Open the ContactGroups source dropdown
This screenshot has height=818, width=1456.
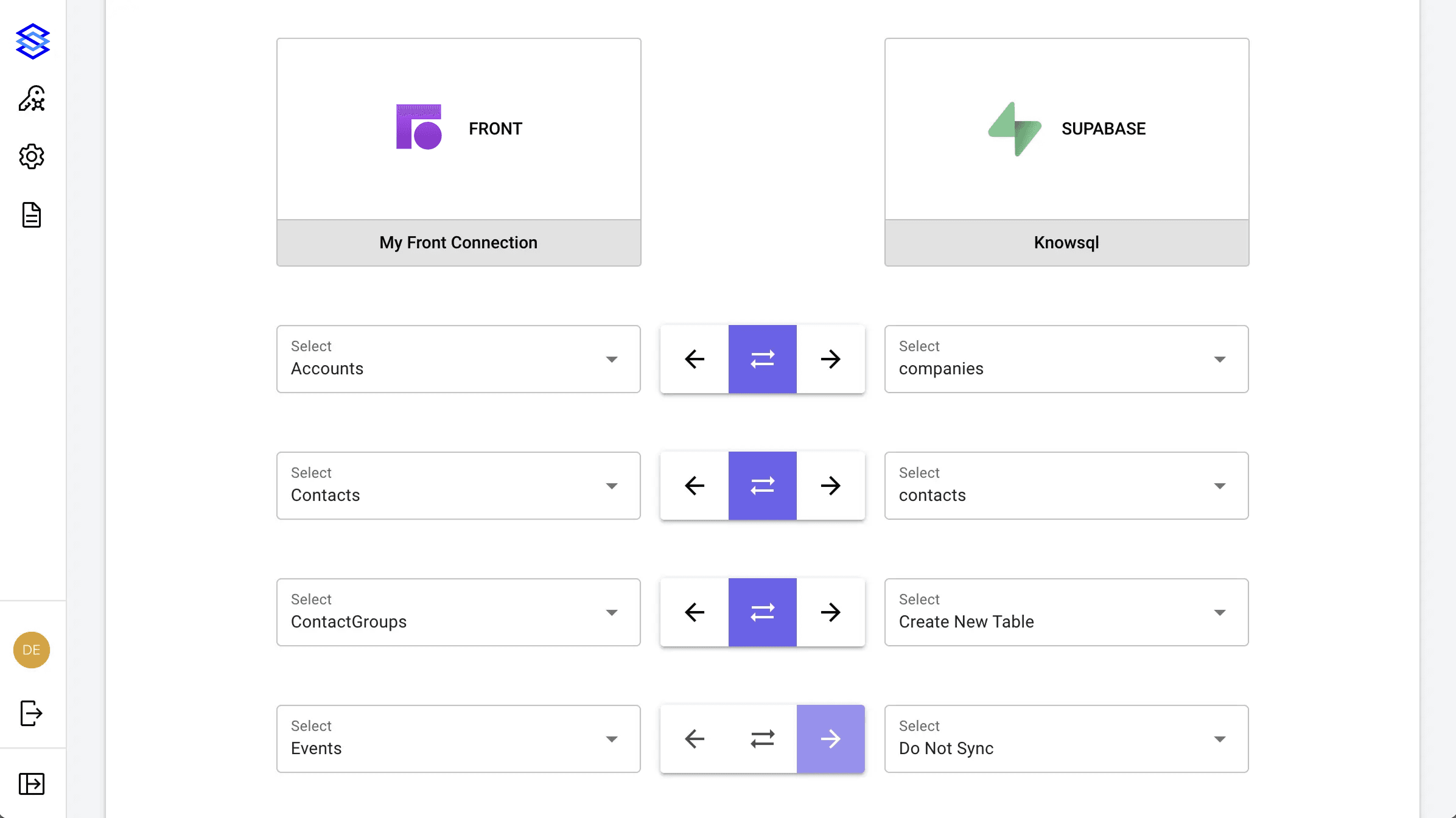tap(458, 612)
